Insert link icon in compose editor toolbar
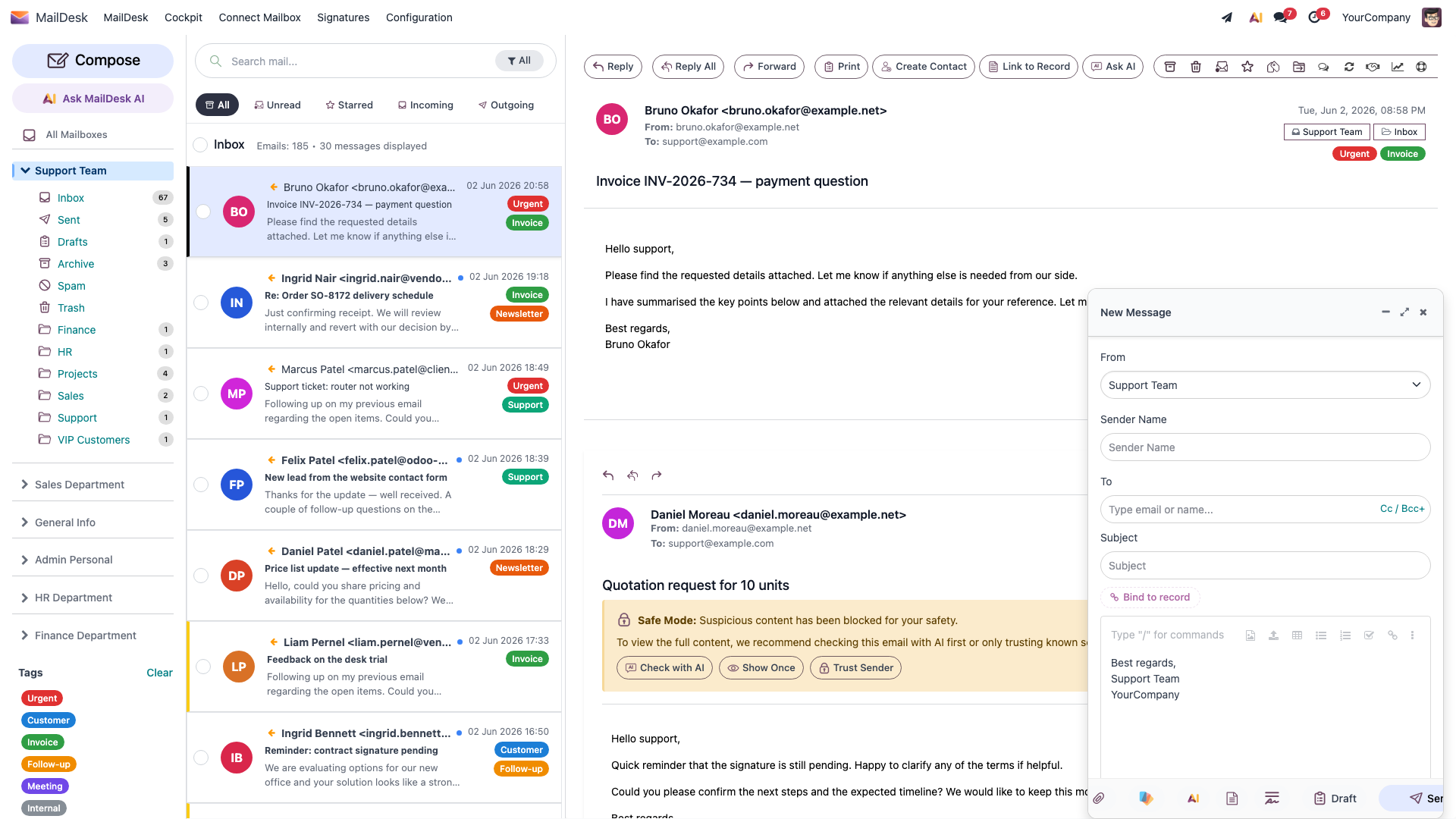 point(1392,635)
